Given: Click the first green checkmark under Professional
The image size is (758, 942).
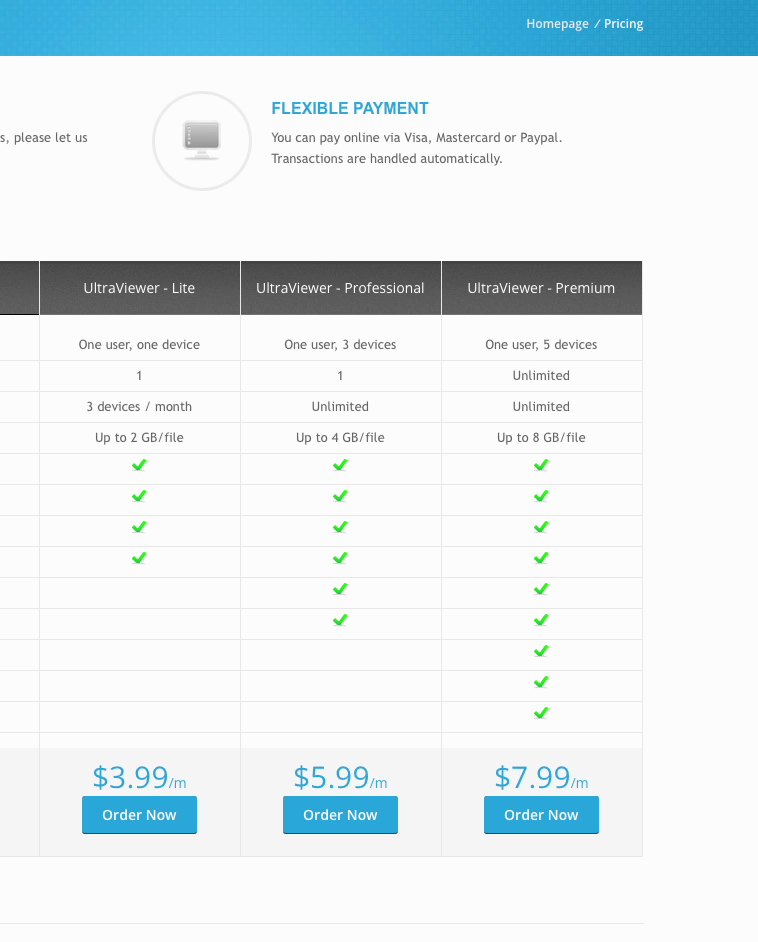Looking at the screenshot, I should [x=340, y=465].
